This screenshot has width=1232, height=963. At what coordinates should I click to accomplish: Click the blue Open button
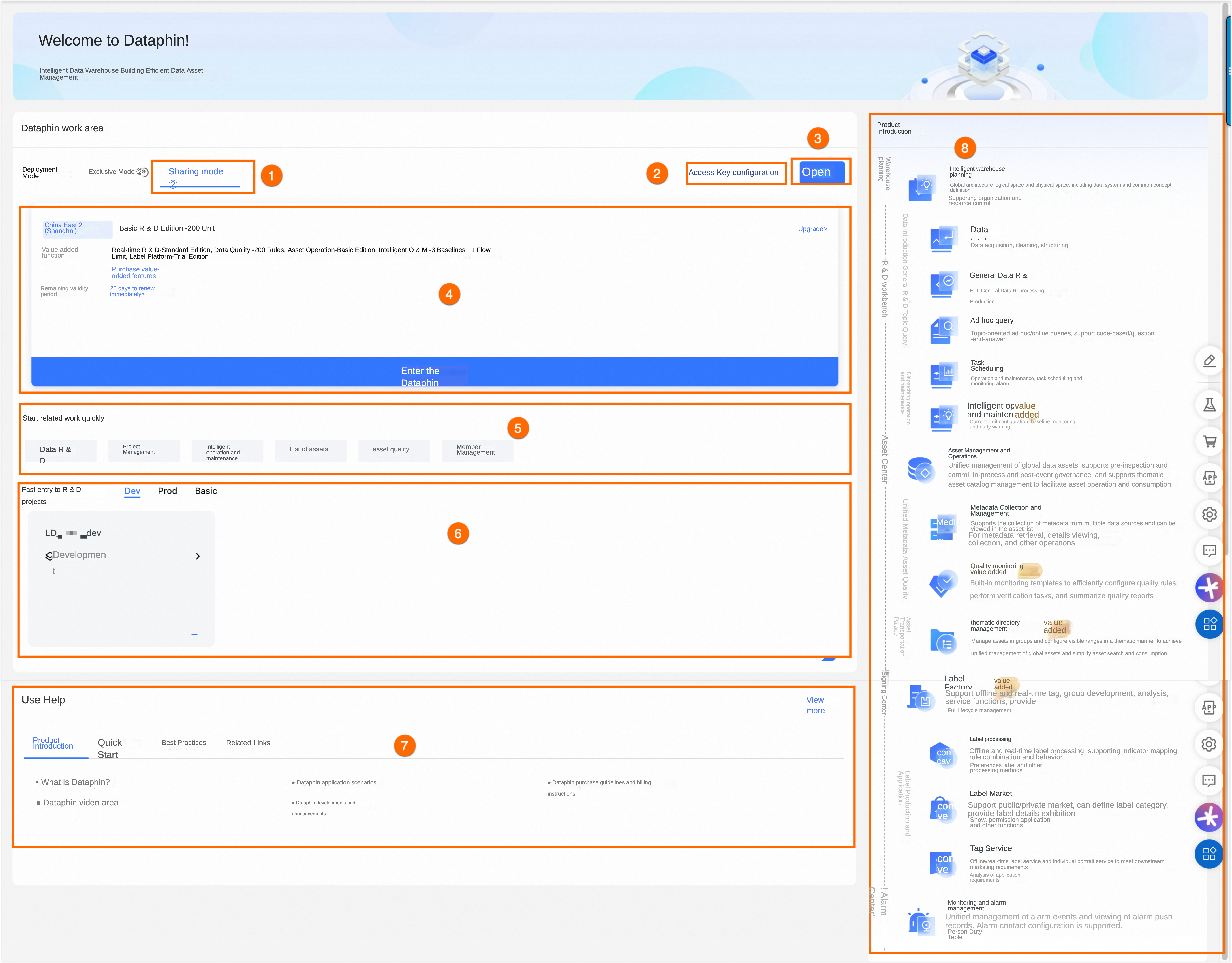821,172
